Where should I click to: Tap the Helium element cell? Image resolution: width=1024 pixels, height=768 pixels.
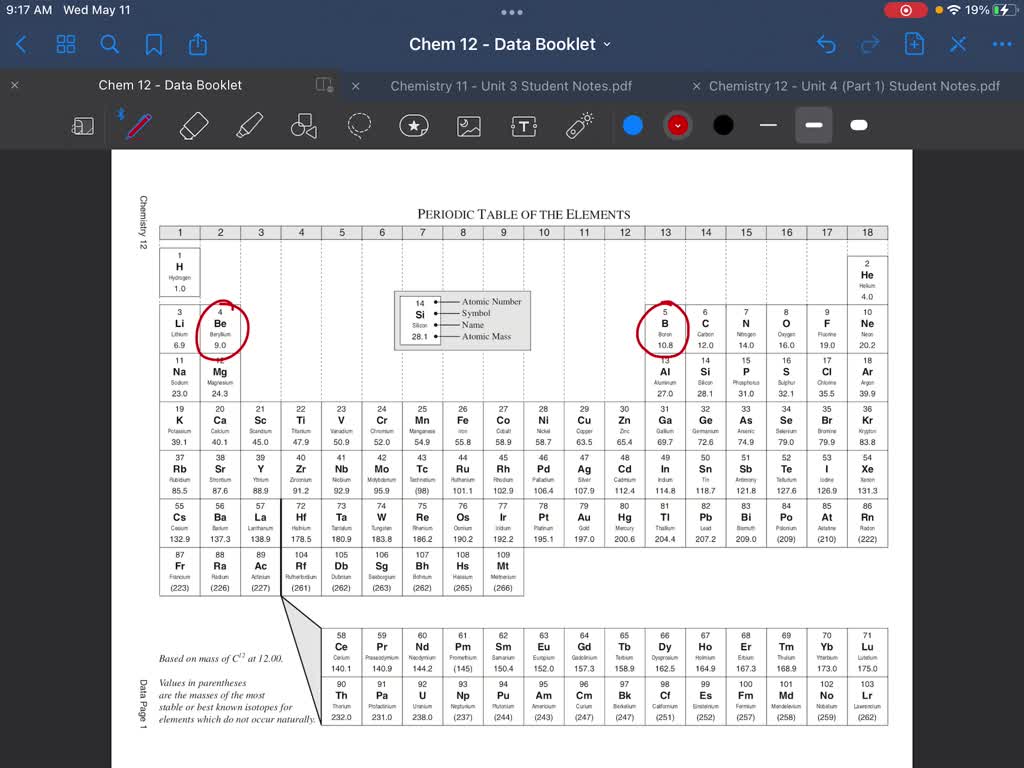coord(867,280)
